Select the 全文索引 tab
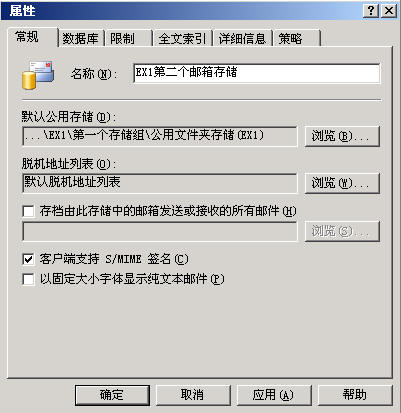This screenshot has height=413, width=401. click(182, 39)
